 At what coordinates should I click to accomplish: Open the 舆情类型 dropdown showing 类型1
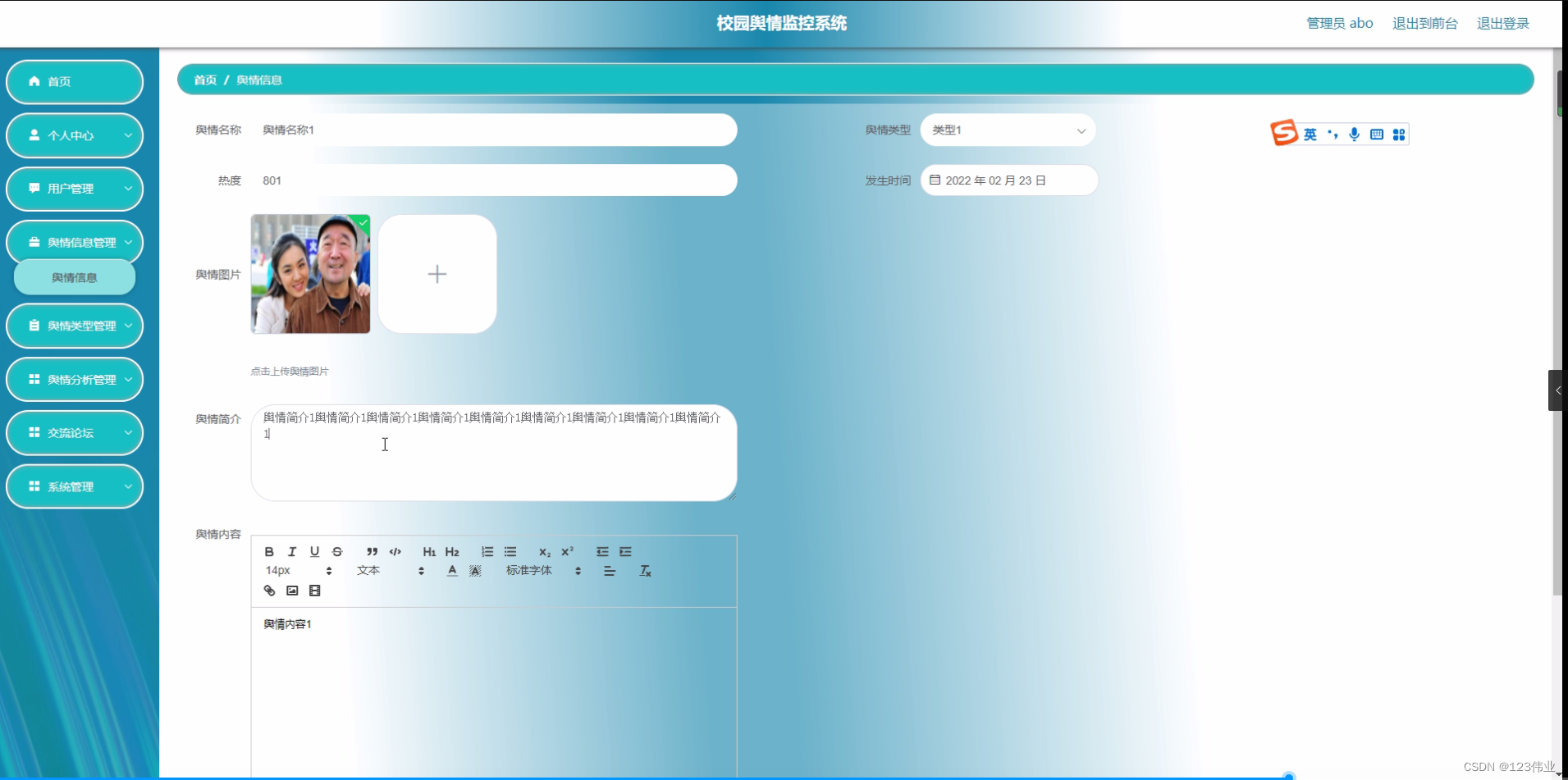click(x=1009, y=130)
